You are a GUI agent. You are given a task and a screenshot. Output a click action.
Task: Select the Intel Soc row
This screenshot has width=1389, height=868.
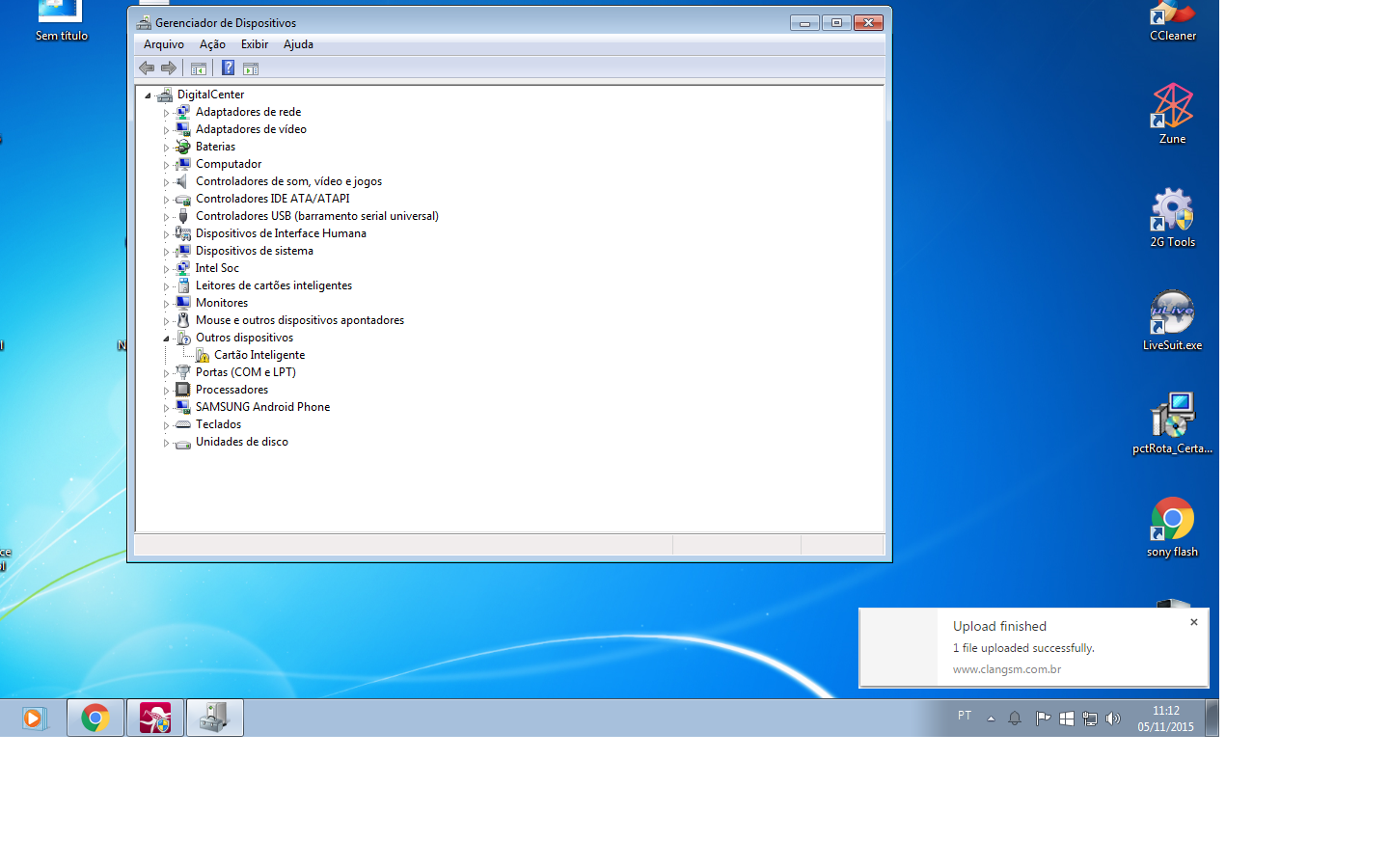[217, 268]
